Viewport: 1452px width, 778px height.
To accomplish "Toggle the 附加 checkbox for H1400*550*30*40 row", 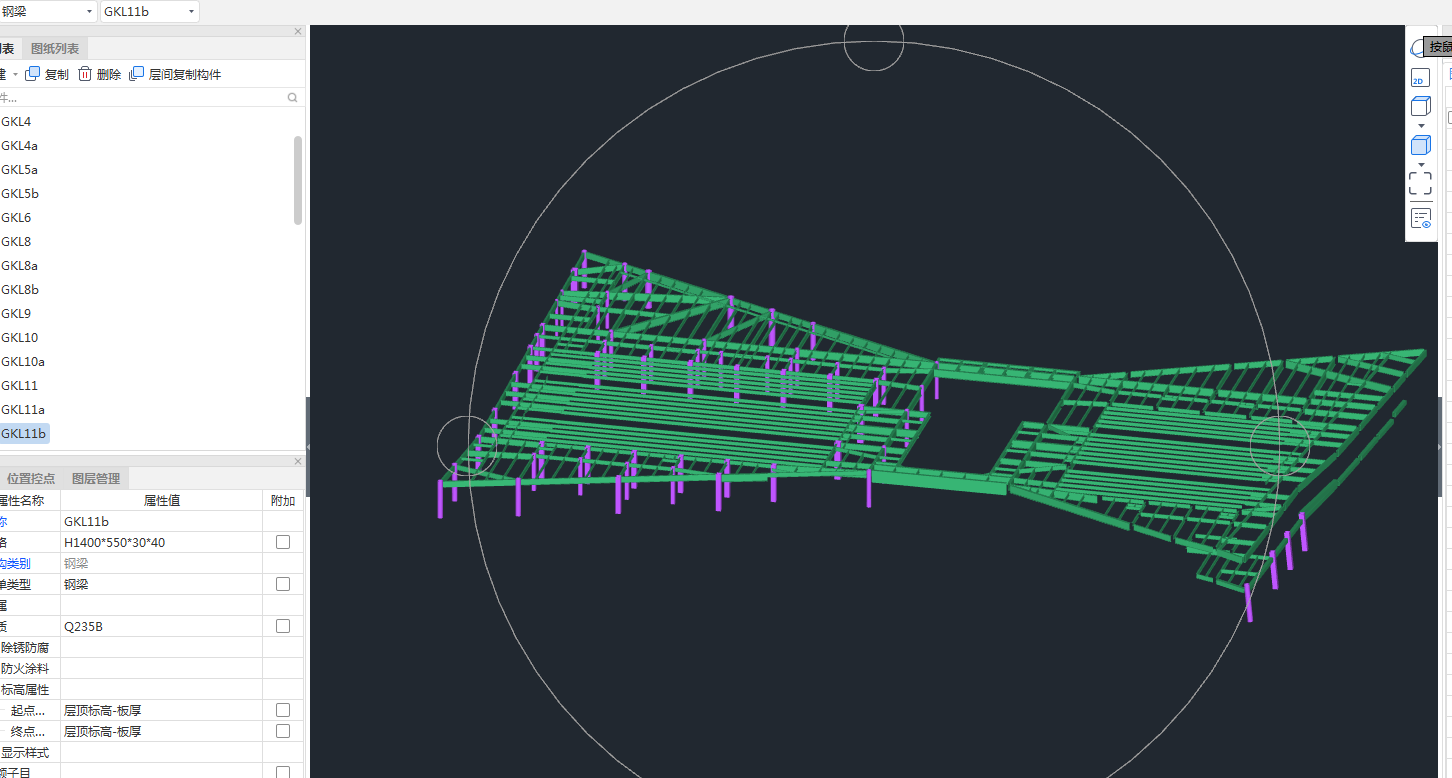I will [283, 542].
